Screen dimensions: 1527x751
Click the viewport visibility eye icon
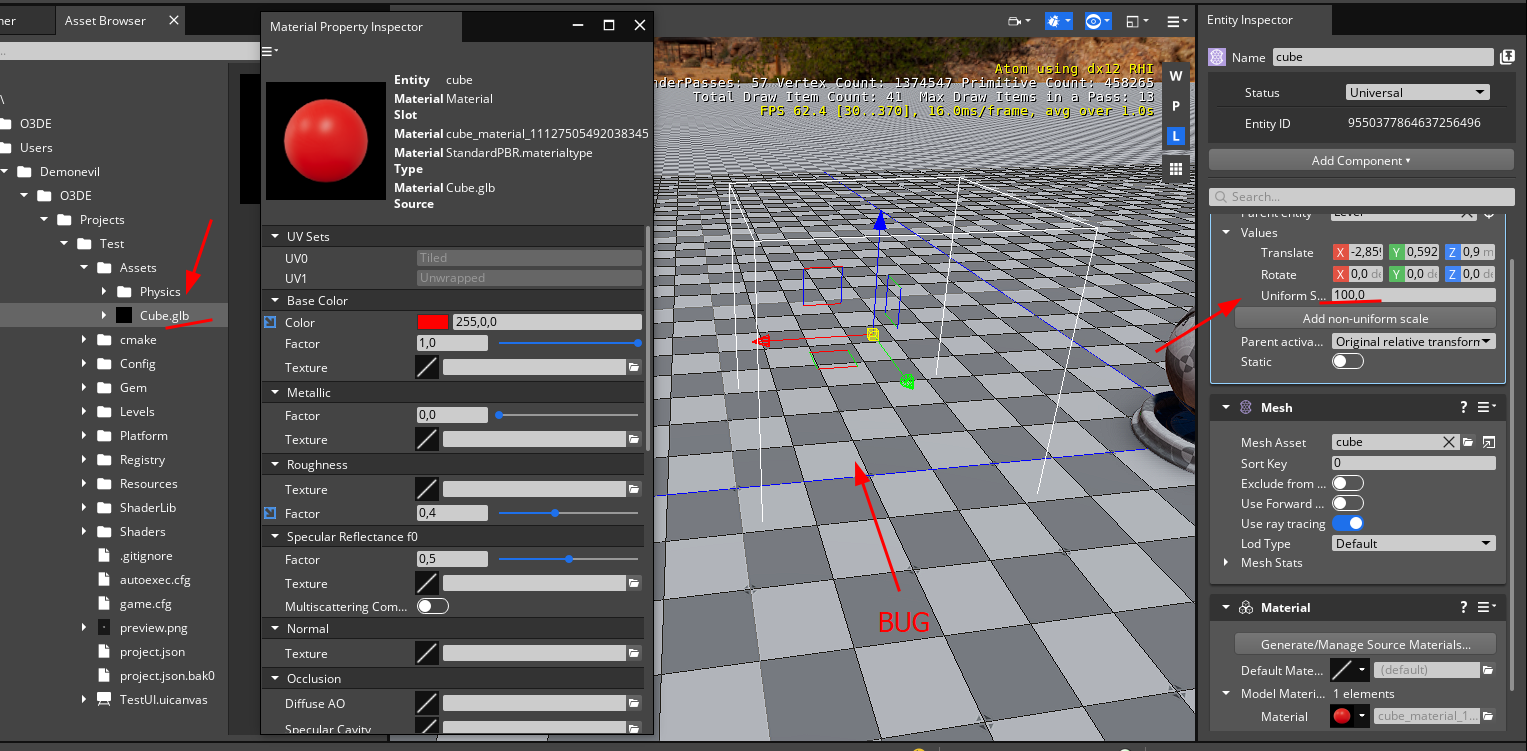point(1095,21)
